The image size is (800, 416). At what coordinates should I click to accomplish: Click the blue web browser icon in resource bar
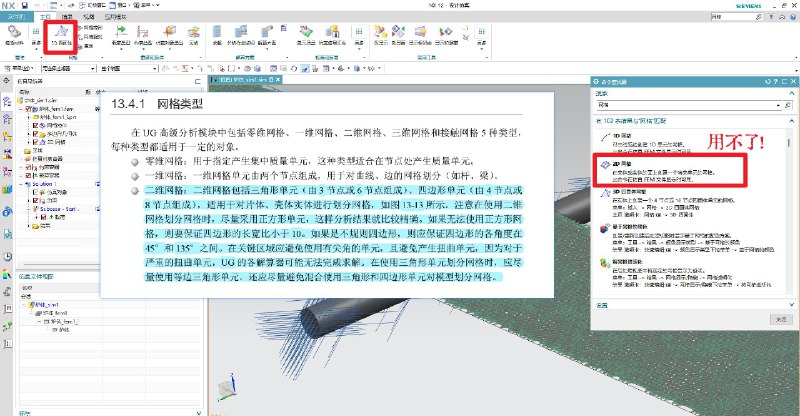pyautogui.click(x=7, y=211)
